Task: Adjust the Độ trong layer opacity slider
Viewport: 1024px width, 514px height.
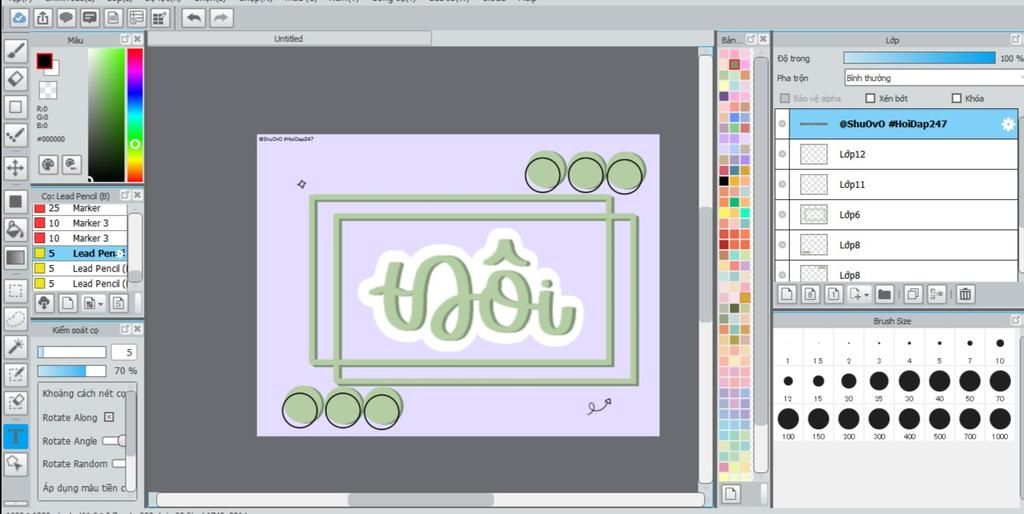Action: [x=920, y=58]
